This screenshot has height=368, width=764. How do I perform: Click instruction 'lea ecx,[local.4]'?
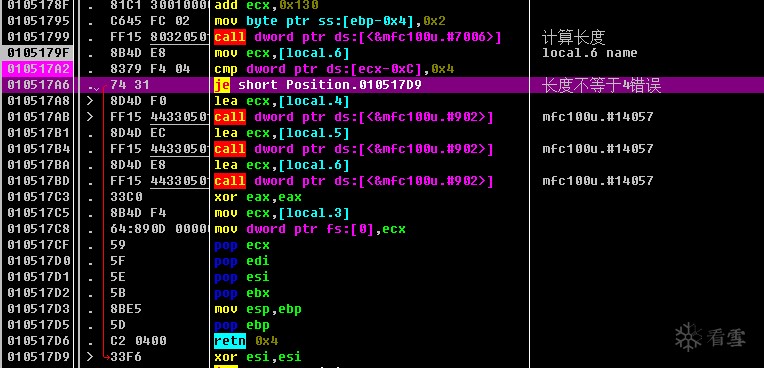point(282,101)
